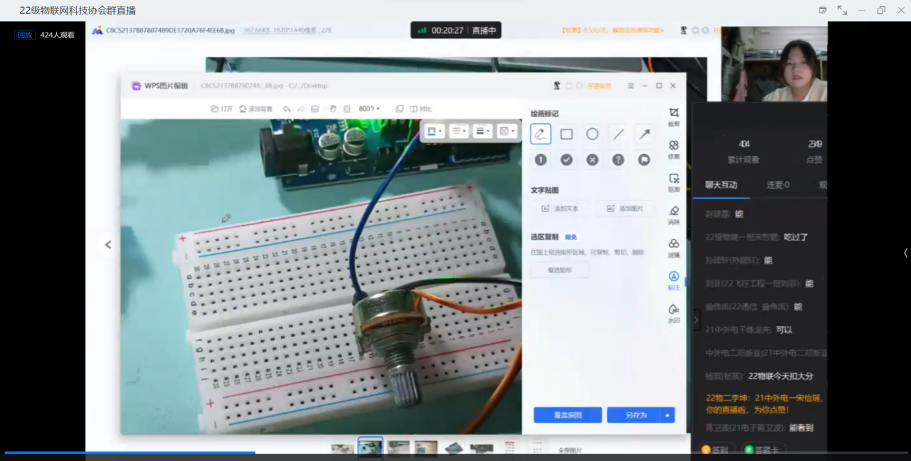Open the 修复 repair tool in sidebar
Image resolution: width=911 pixels, height=461 pixels.
673,149
